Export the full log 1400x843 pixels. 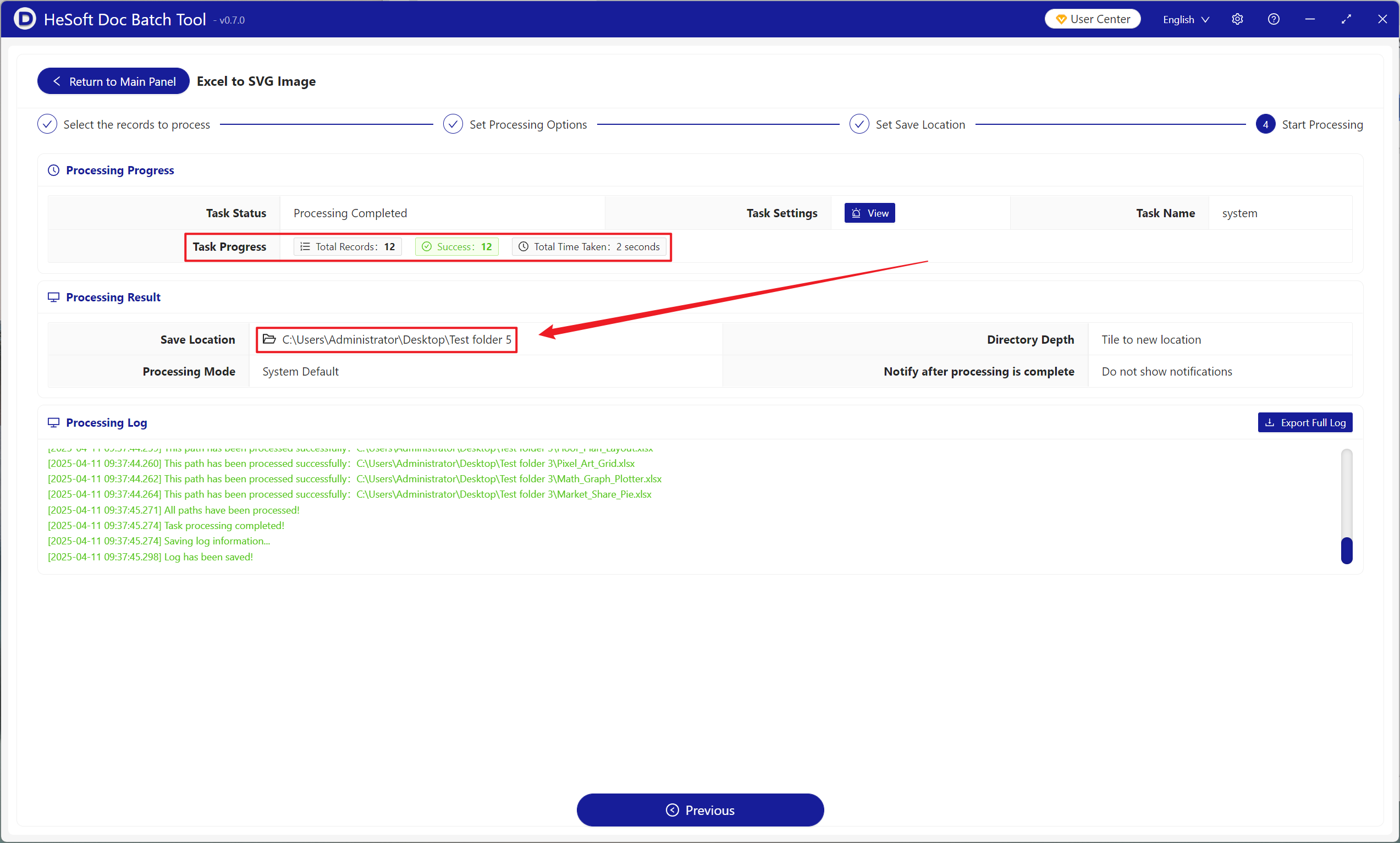coord(1304,423)
